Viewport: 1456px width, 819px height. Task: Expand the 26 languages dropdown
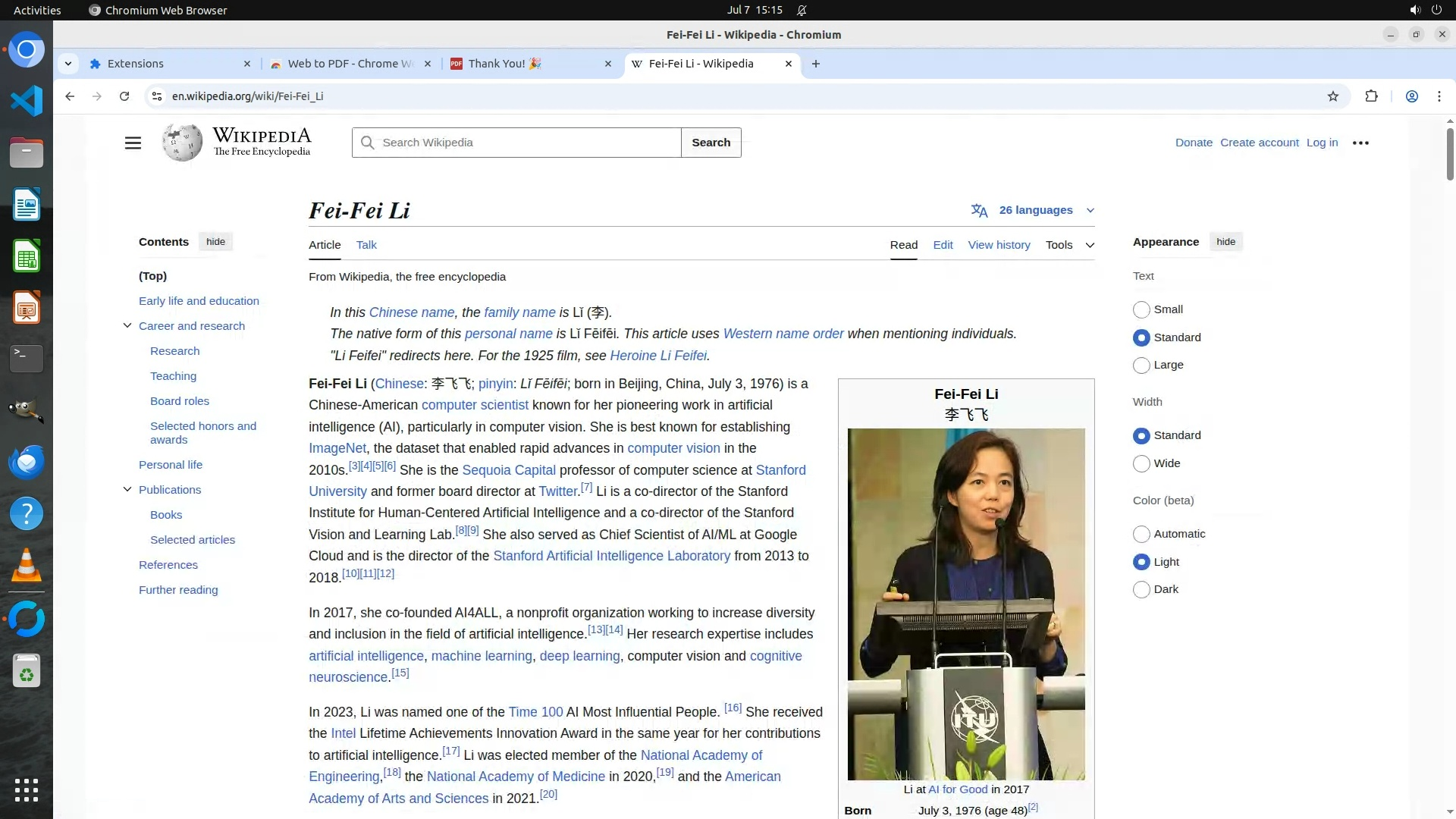1035,210
